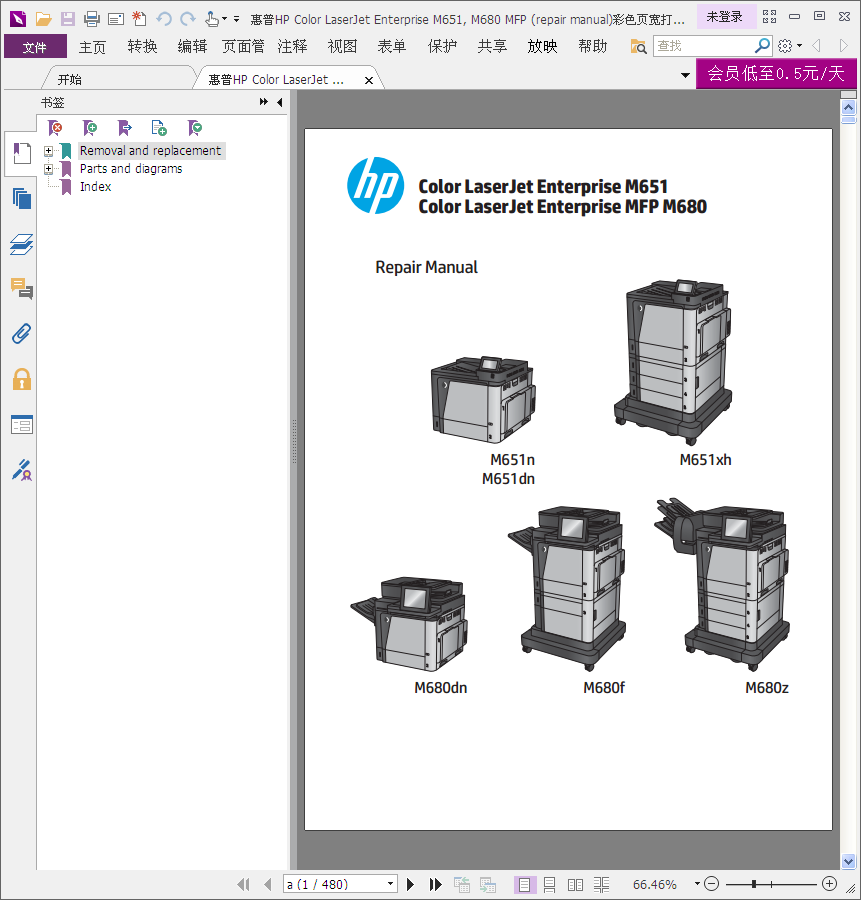Viewport: 861px width, 900px height.
Task: Open the Attachments paperclip panel
Action: click(22, 333)
